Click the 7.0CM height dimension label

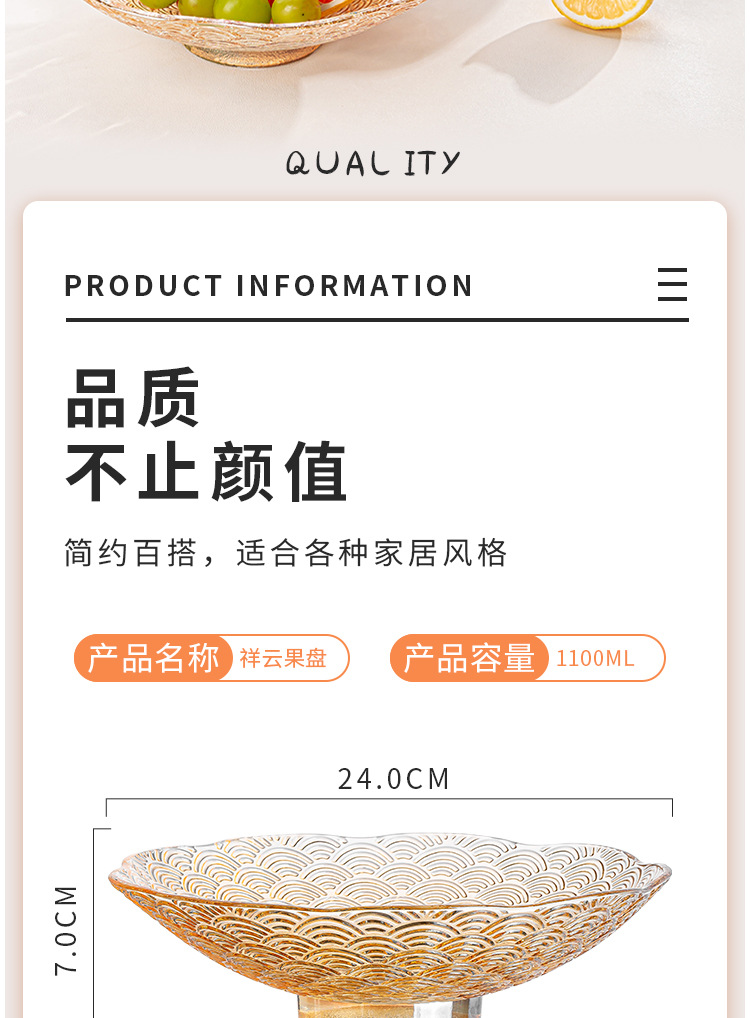click(x=66, y=930)
